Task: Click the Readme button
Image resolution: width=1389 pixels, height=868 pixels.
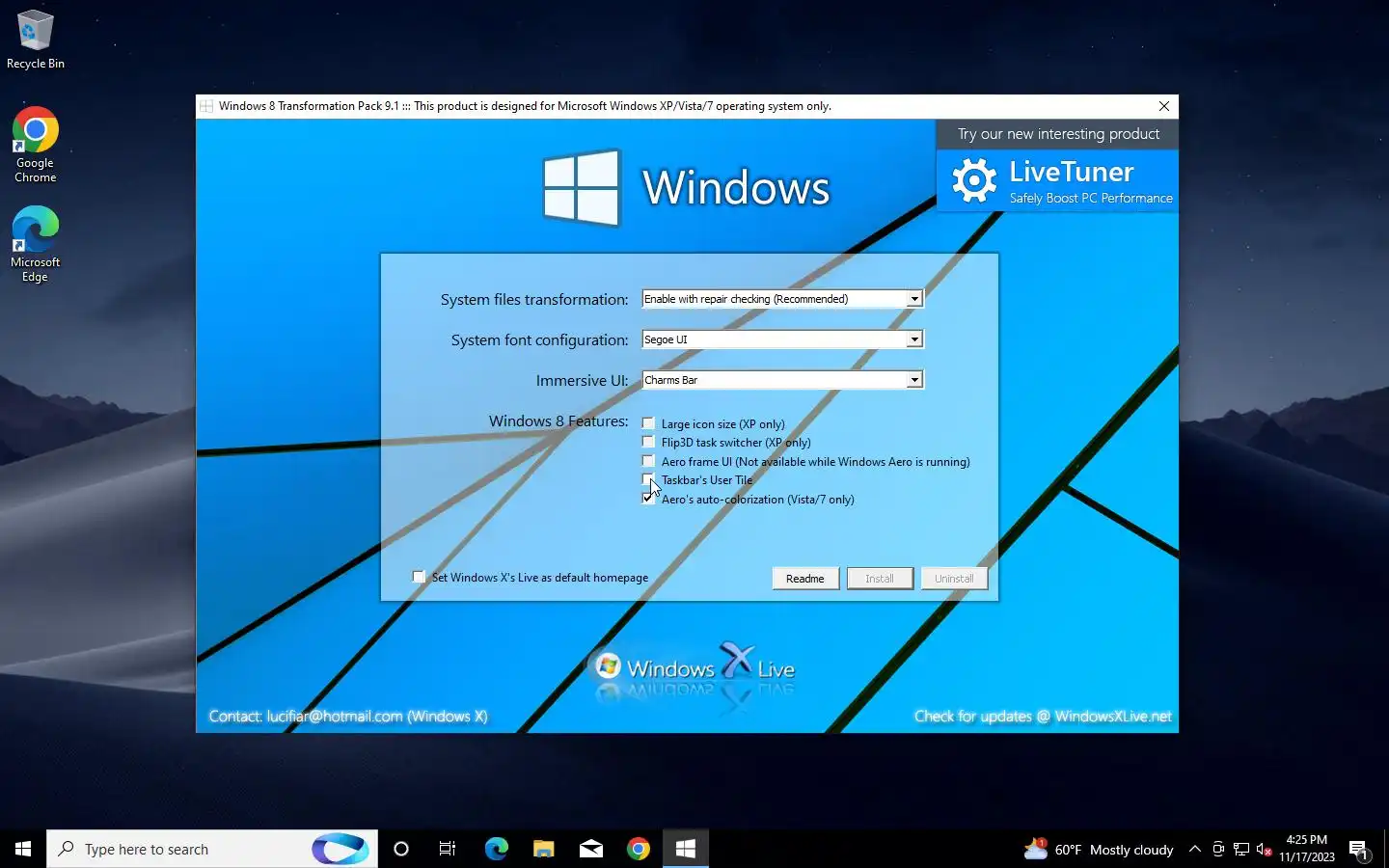Action: tap(805, 579)
